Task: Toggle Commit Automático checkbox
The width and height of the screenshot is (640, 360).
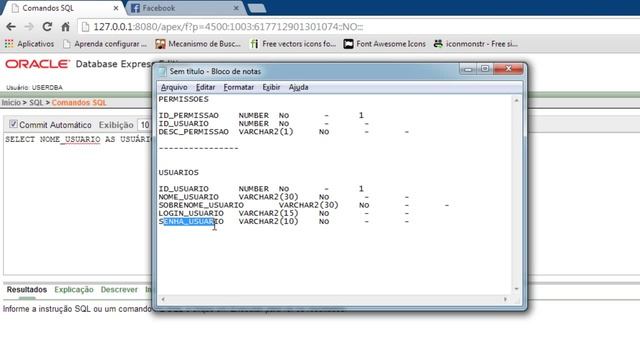Action: pos(13,124)
